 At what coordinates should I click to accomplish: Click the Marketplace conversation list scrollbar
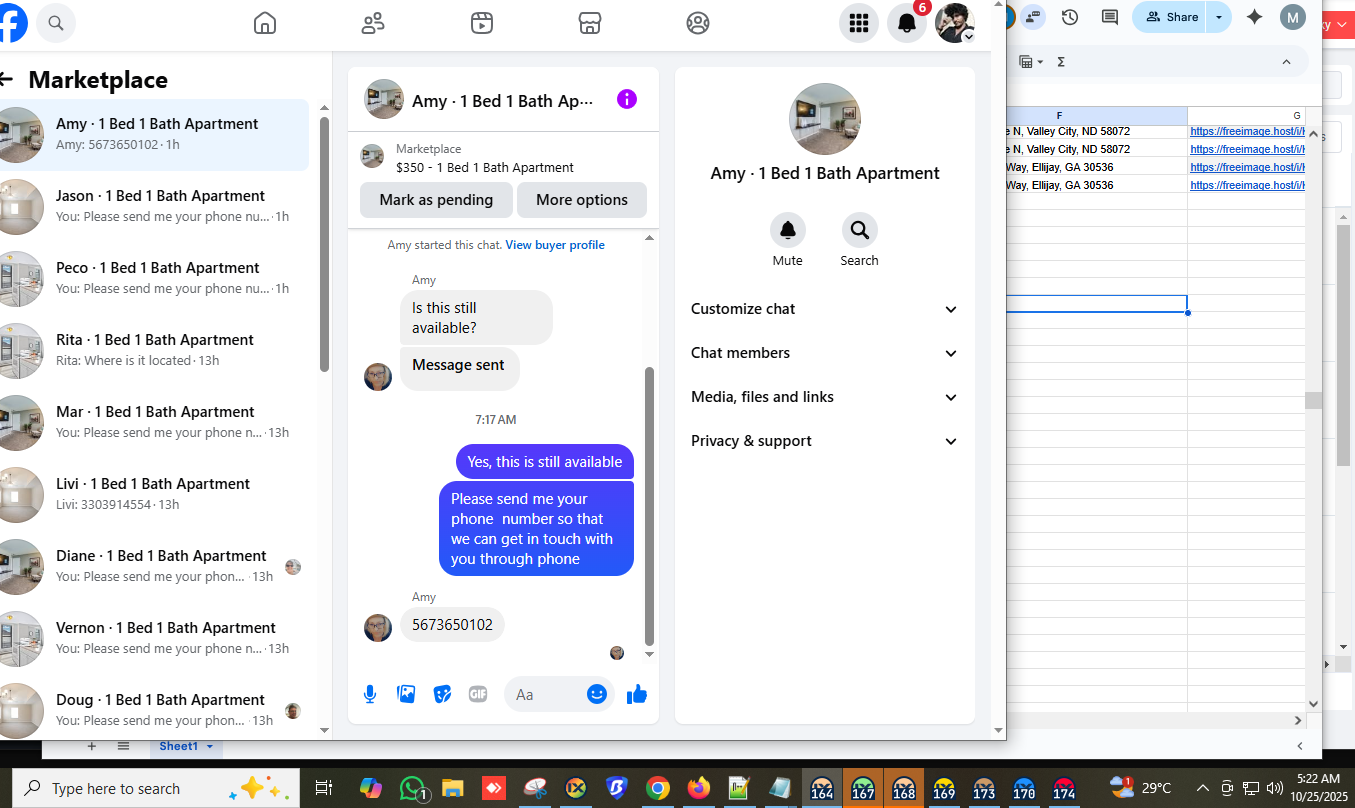point(324,245)
